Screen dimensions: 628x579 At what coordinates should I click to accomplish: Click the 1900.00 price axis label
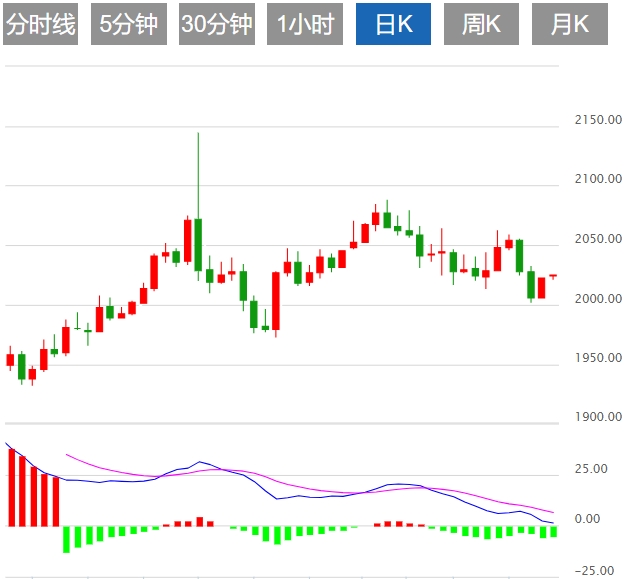598,417
